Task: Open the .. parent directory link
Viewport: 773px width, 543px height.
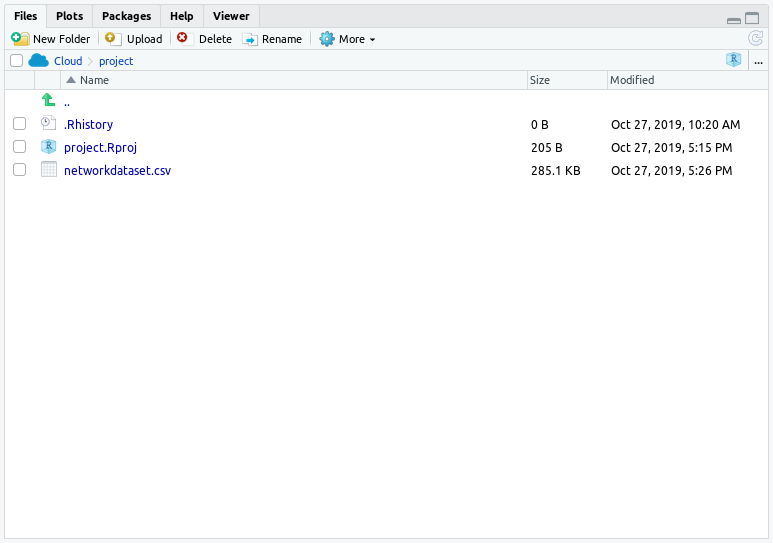Action: pos(67,103)
